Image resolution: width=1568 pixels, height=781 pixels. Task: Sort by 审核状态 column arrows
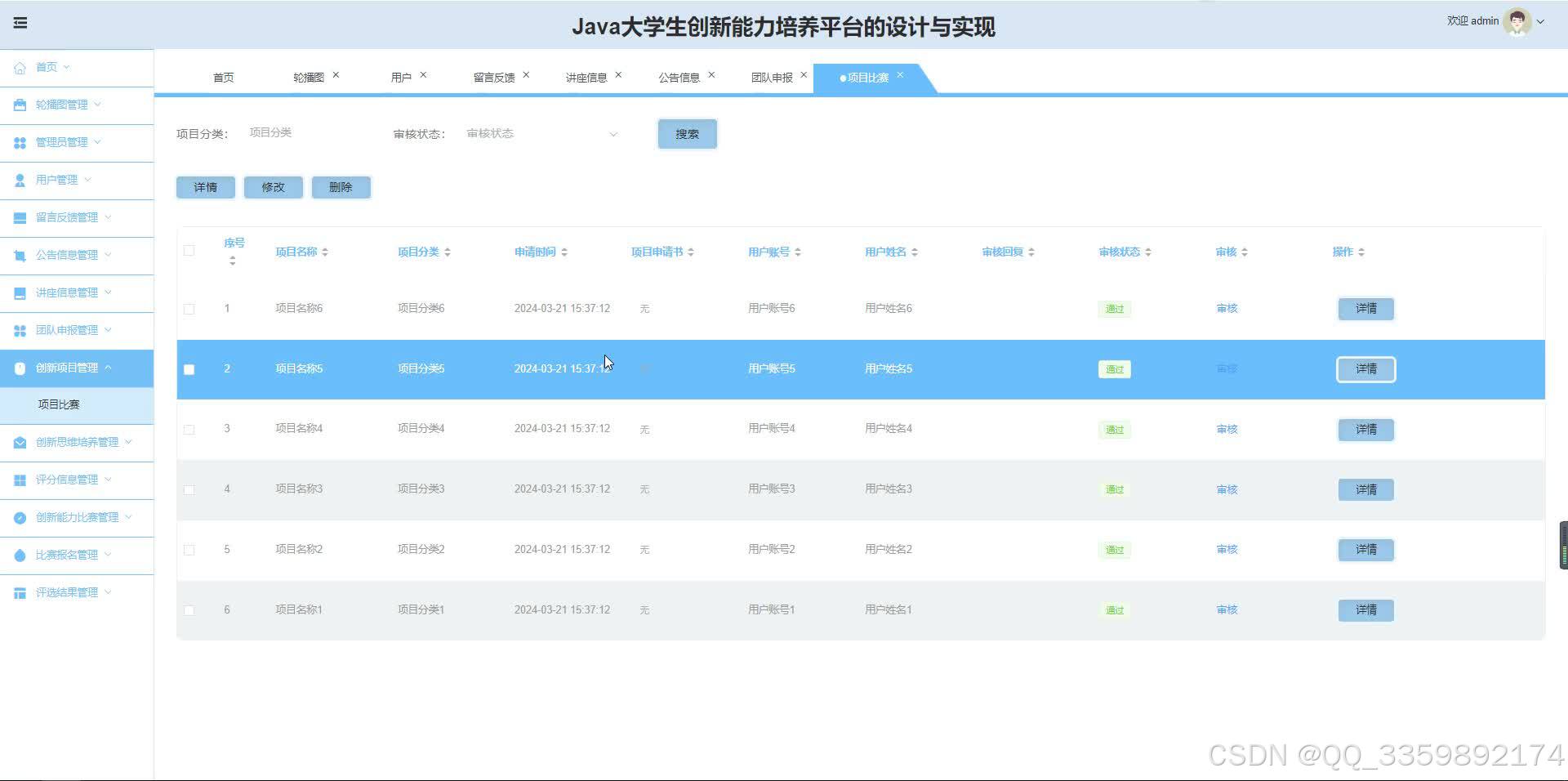[x=1148, y=252]
